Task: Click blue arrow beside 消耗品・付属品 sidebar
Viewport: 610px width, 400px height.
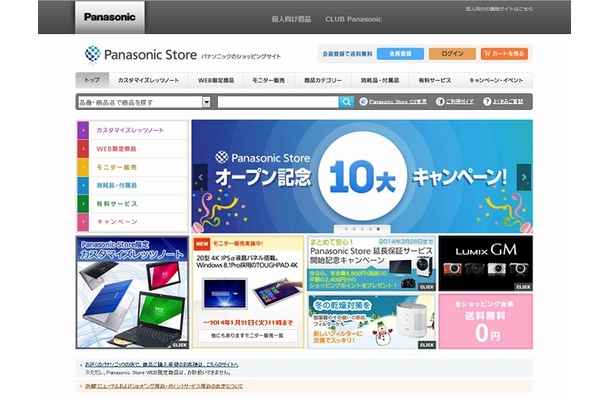Action: [83, 186]
